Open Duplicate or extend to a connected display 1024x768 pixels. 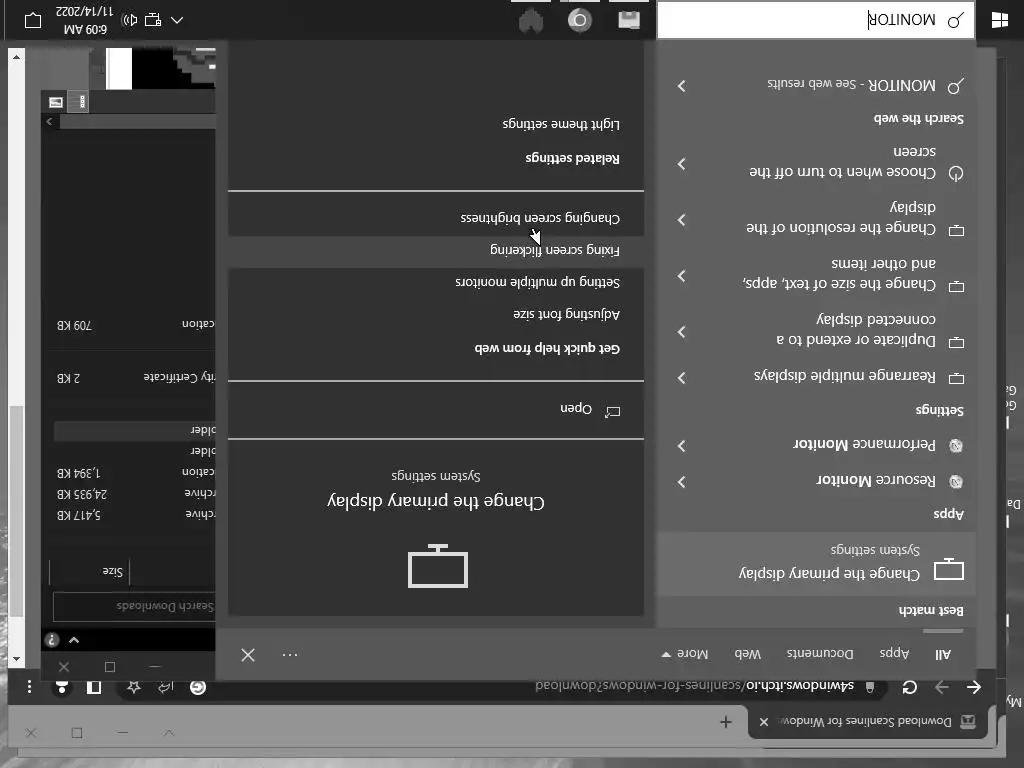(856, 330)
